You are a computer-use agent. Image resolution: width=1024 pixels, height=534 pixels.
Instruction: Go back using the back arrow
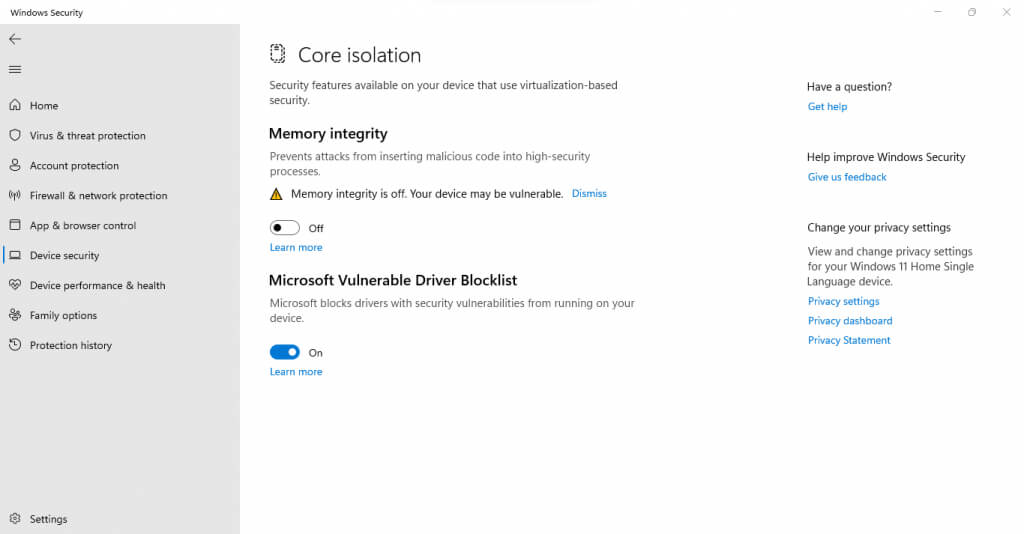click(x=15, y=39)
